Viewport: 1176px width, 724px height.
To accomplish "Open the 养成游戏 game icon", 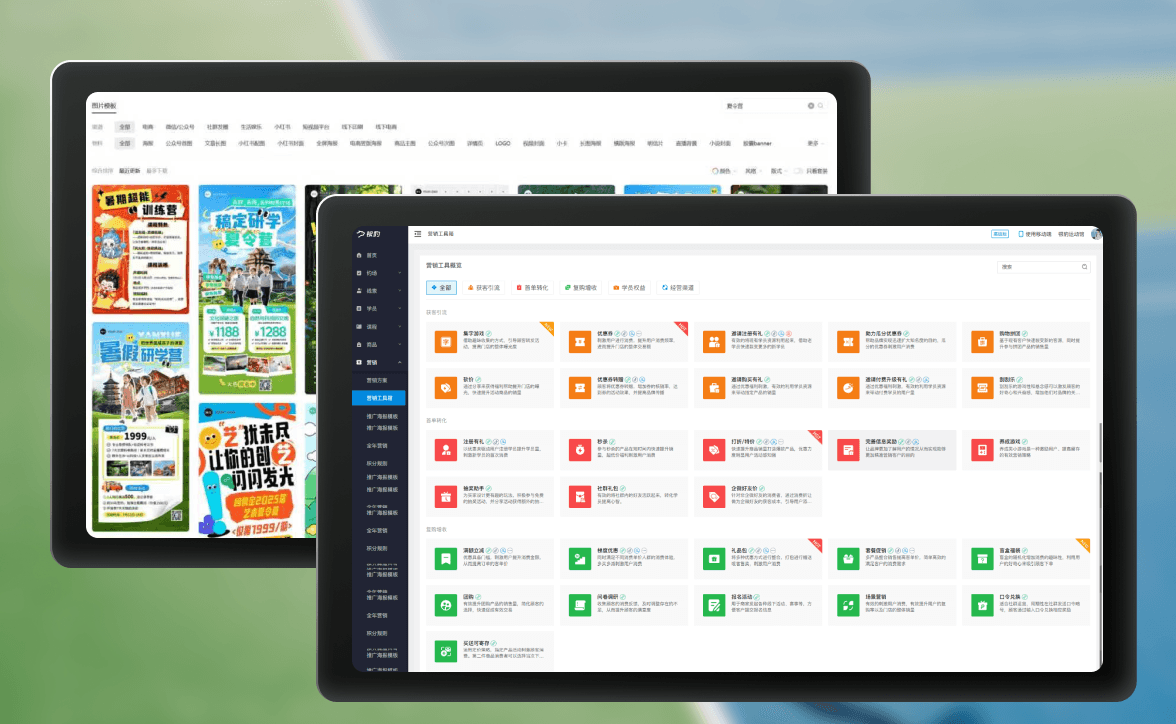I will point(982,450).
